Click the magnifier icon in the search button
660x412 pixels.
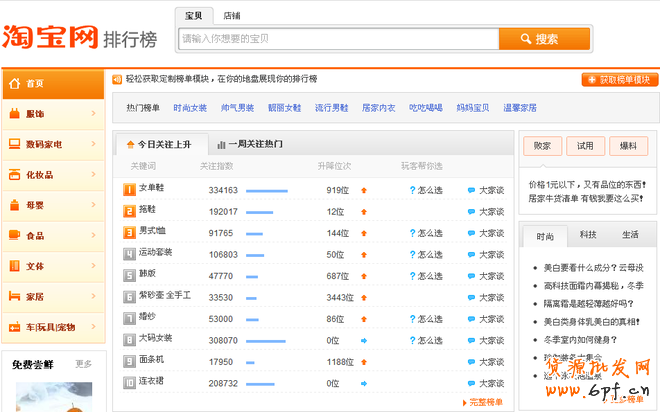(x=525, y=39)
